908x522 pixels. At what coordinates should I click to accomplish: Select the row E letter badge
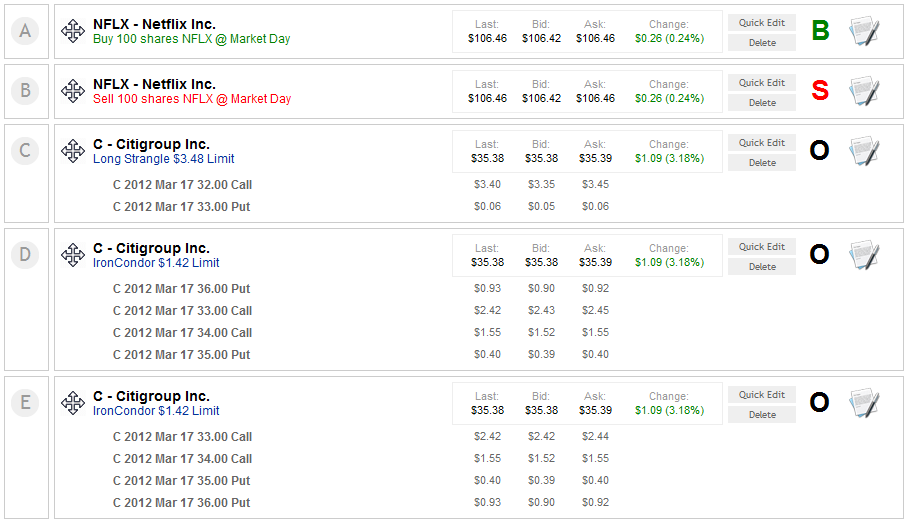coord(25,403)
